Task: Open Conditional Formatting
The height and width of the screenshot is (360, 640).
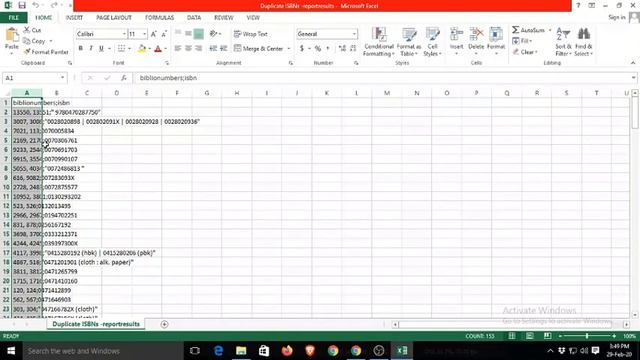Action: click(x=379, y=42)
